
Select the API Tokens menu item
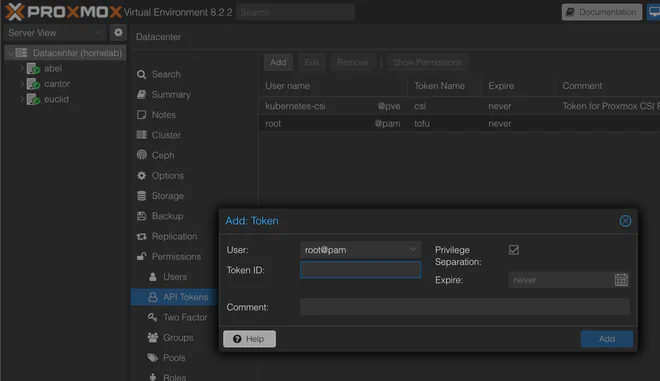click(174, 297)
